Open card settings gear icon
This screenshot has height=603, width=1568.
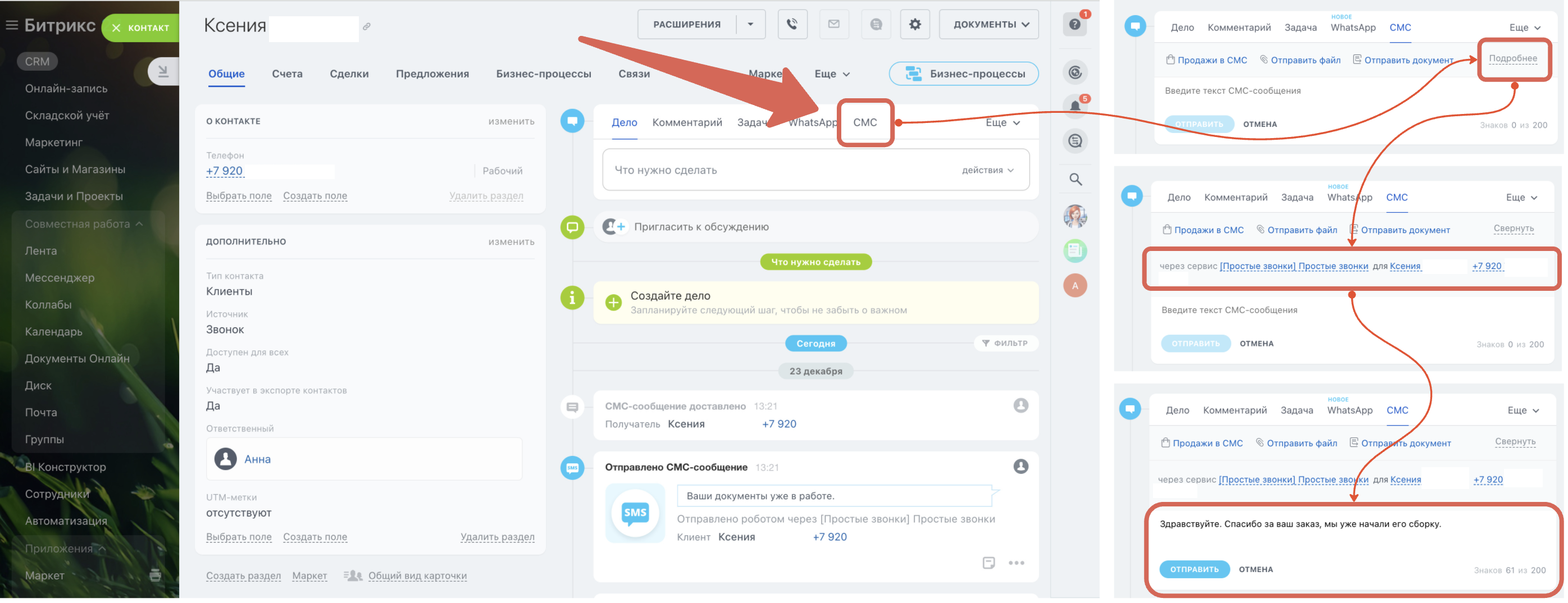915,24
